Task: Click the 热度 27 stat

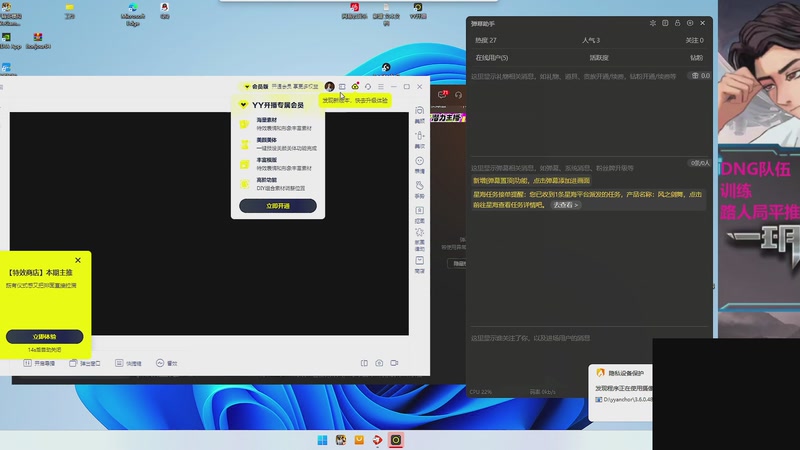Action: pyautogui.click(x=486, y=40)
